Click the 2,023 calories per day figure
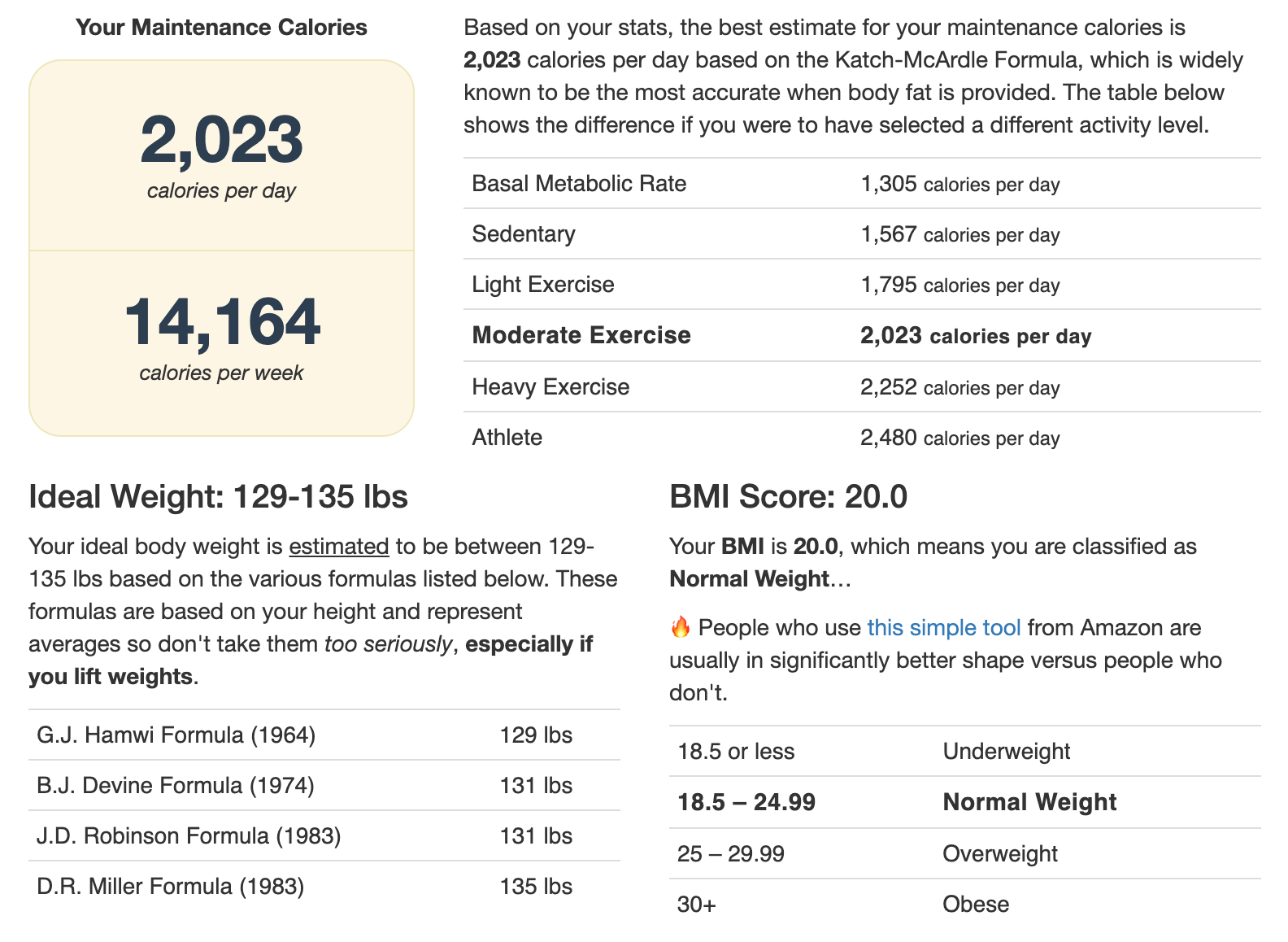Image resolution: width=1288 pixels, height=942 pixels. click(221, 140)
